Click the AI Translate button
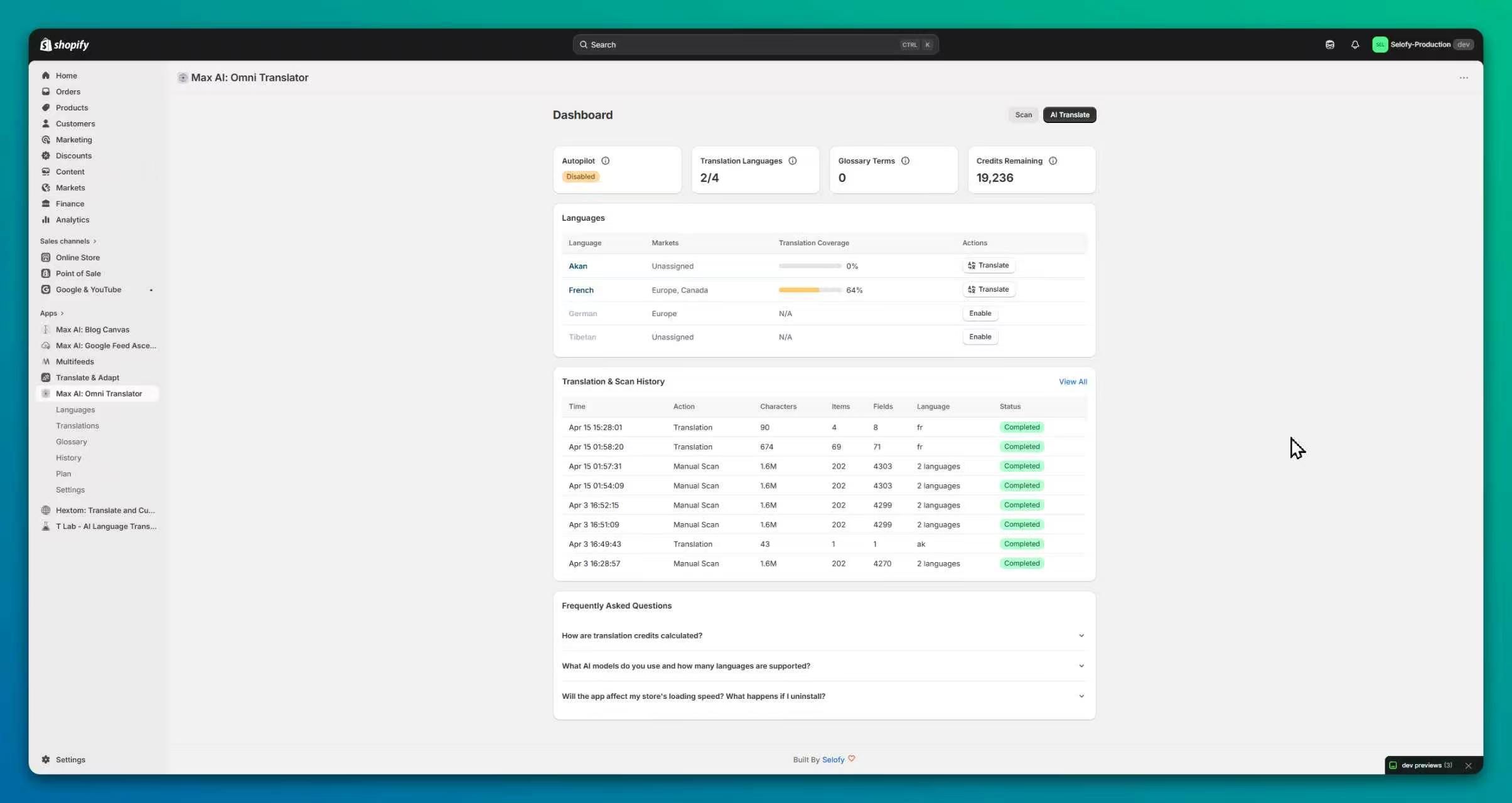 [x=1069, y=115]
